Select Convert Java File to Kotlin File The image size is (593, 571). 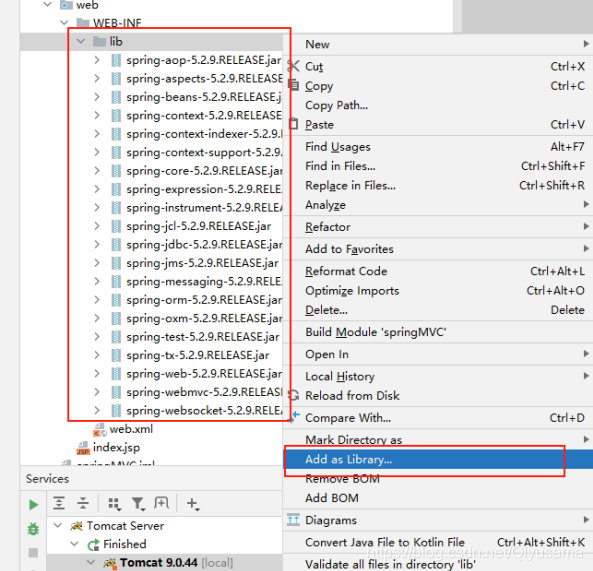[x=438, y=542]
